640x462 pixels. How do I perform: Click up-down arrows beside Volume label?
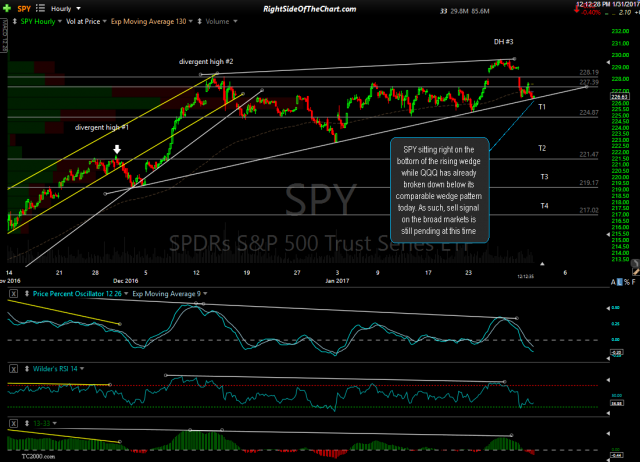(200, 21)
